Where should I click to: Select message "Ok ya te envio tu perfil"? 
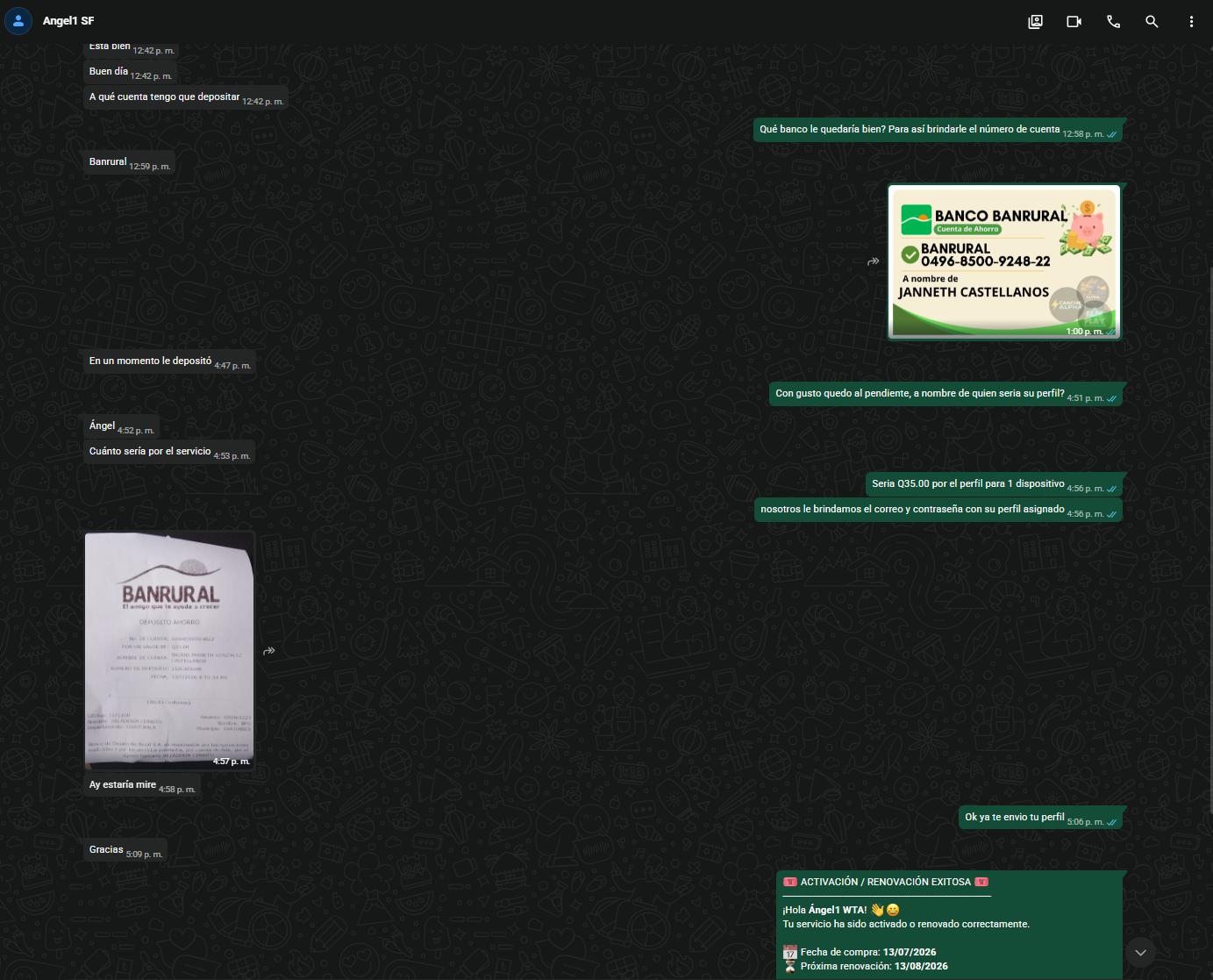(x=1041, y=818)
